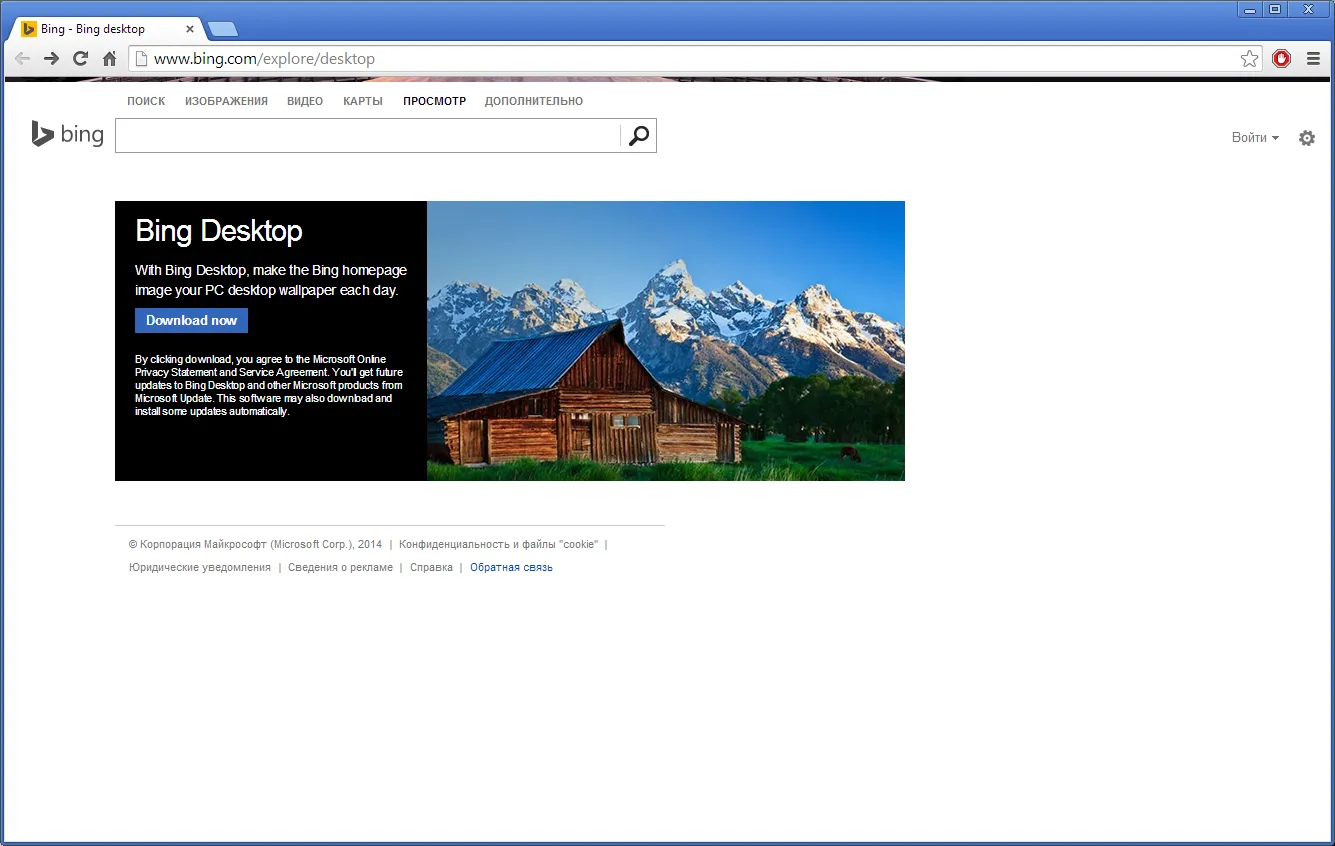Open the Chrome hamburger menu
Screen dimensions: 1335x846
point(1314,59)
